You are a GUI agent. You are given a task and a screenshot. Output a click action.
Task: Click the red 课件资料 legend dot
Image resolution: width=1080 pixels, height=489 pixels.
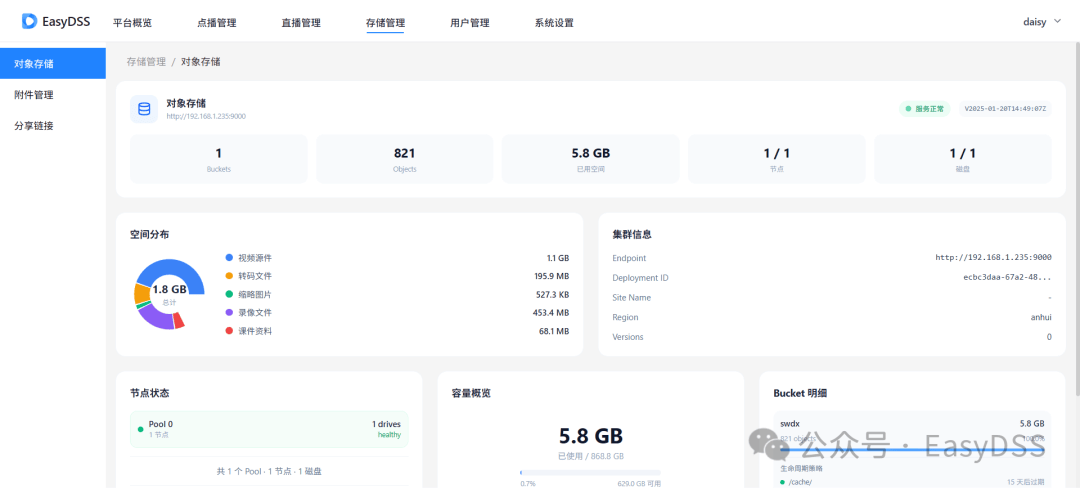(x=229, y=331)
